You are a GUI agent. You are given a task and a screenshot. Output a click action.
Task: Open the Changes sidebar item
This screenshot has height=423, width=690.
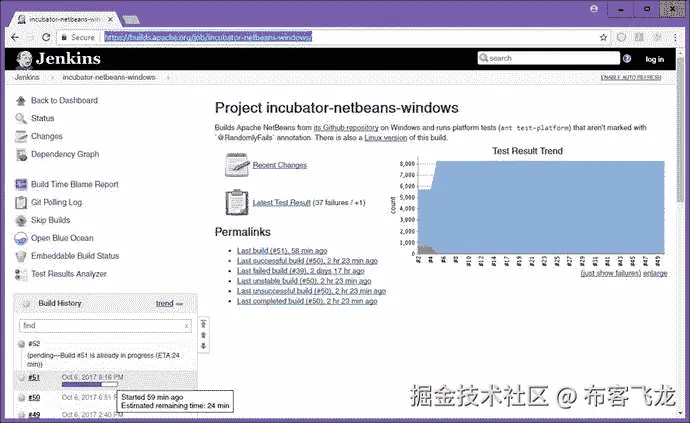[x=47, y=136]
